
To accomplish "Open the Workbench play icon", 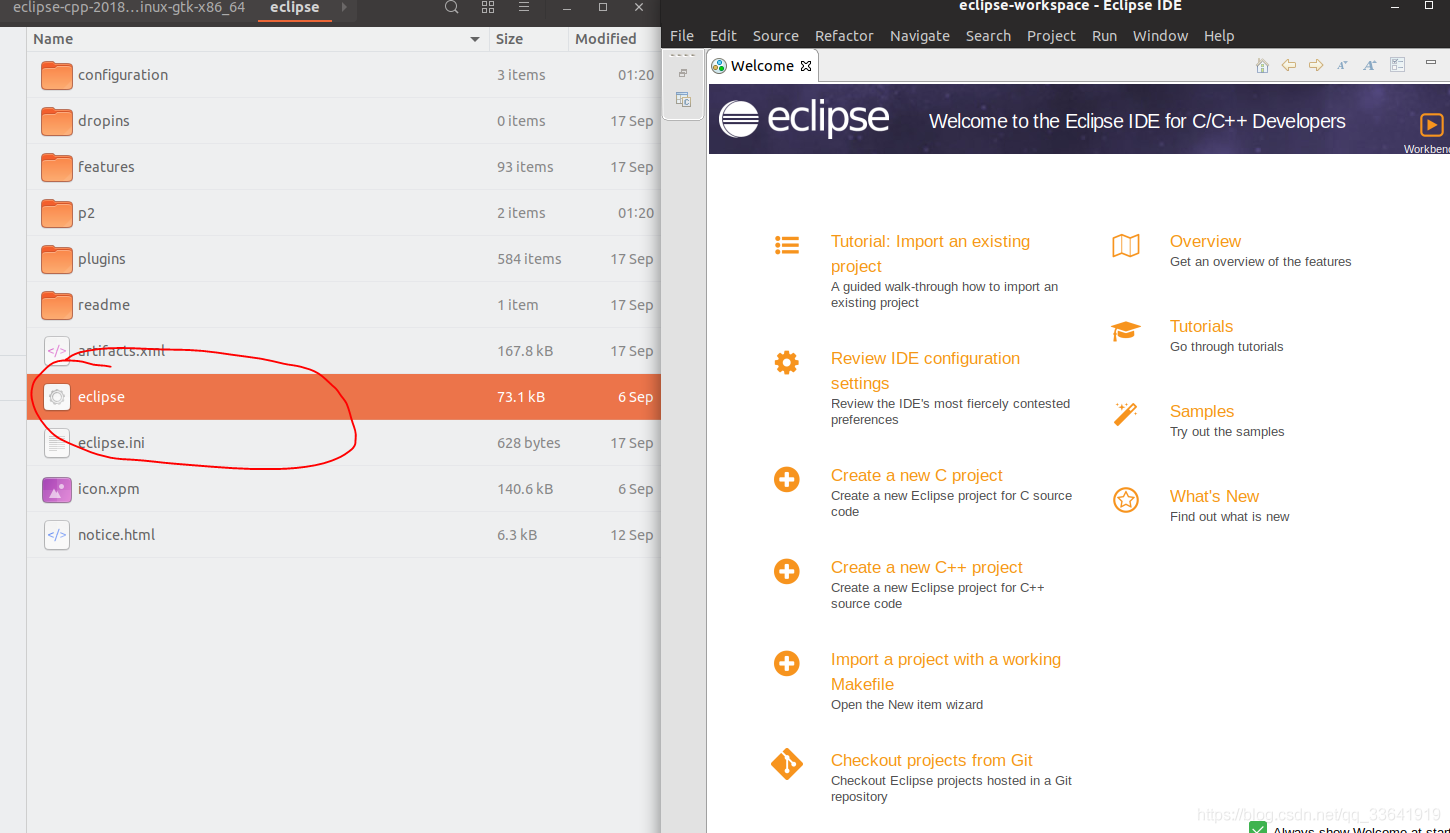I will pos(1432,124).
